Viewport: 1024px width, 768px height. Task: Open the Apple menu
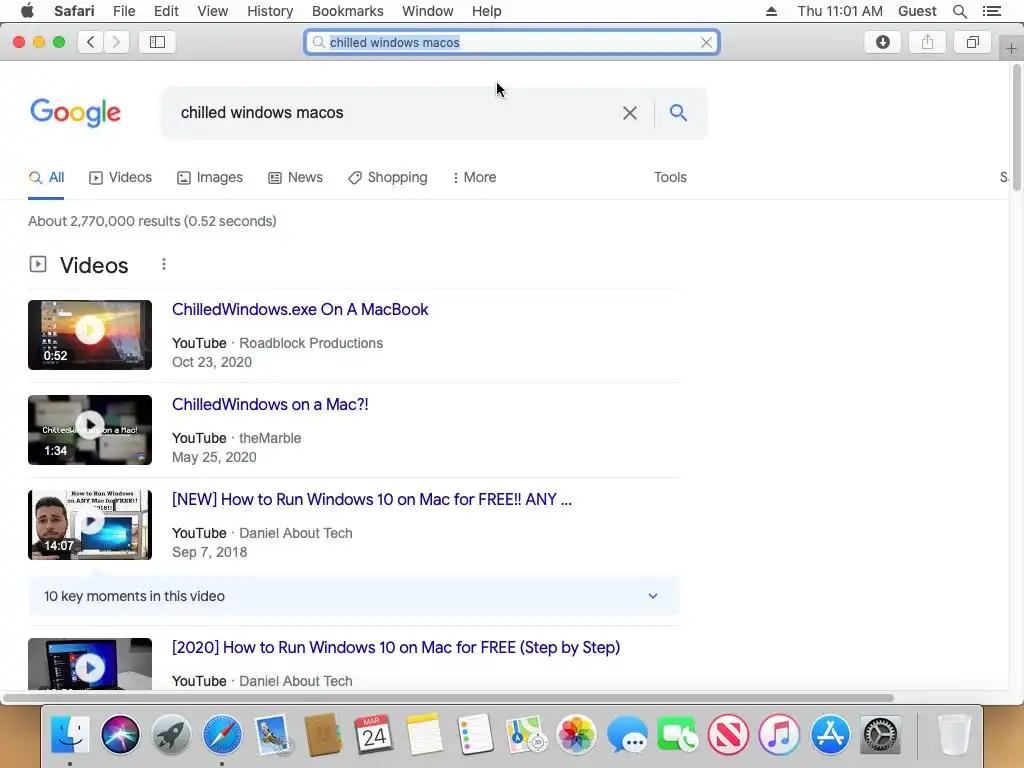coord(27,11)
